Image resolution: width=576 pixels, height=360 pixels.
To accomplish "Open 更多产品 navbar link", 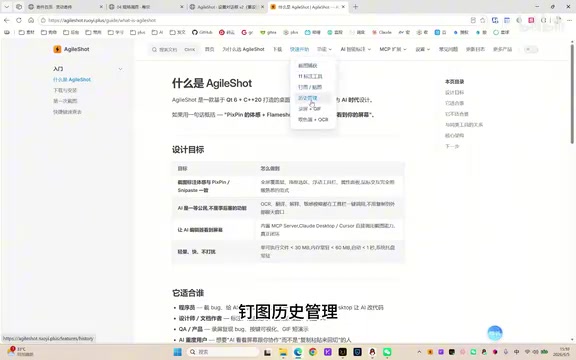I will coord(502,49).
